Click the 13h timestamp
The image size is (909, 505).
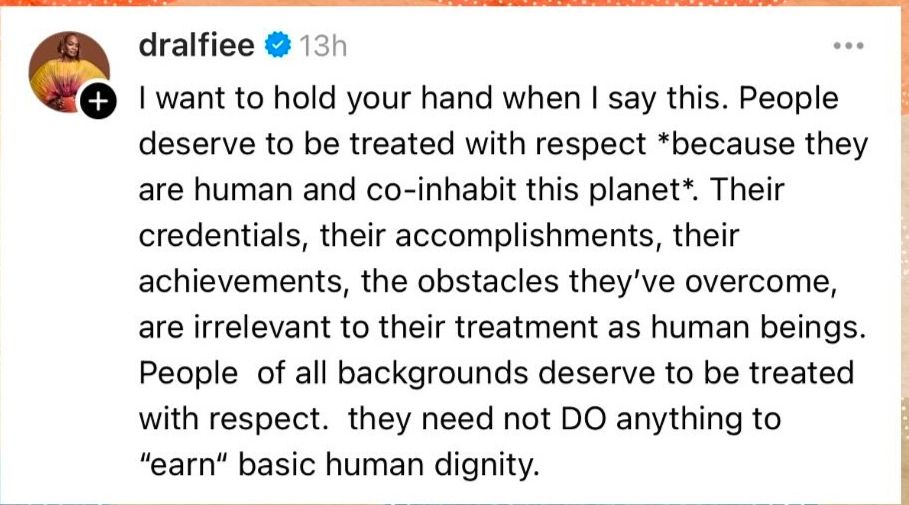(323, 46)
